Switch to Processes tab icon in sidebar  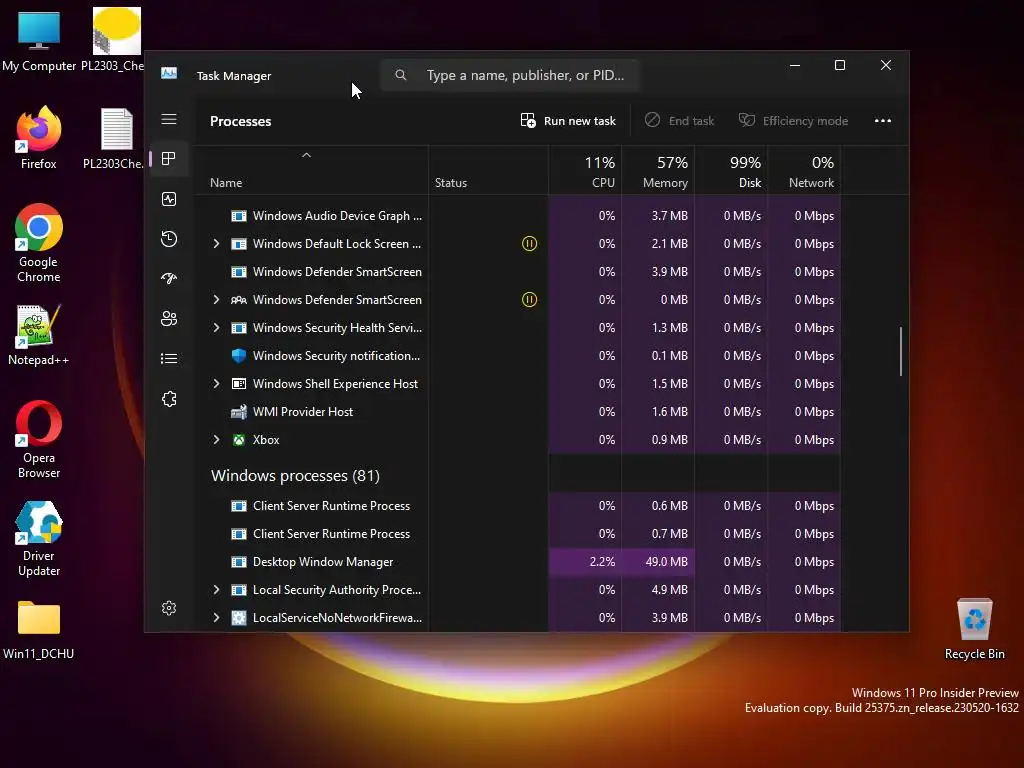click(169, 159)
